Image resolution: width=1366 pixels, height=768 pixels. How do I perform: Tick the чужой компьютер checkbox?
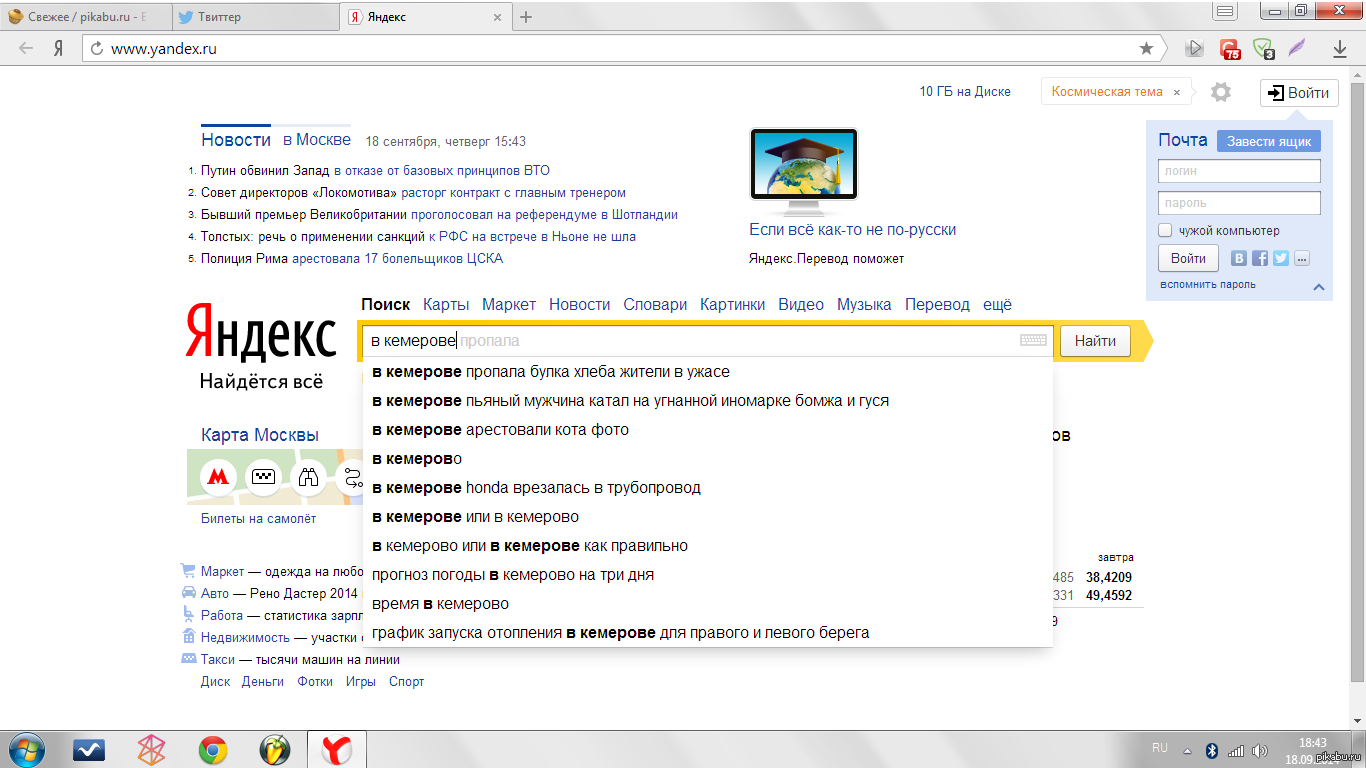(x=1165, y=231)
